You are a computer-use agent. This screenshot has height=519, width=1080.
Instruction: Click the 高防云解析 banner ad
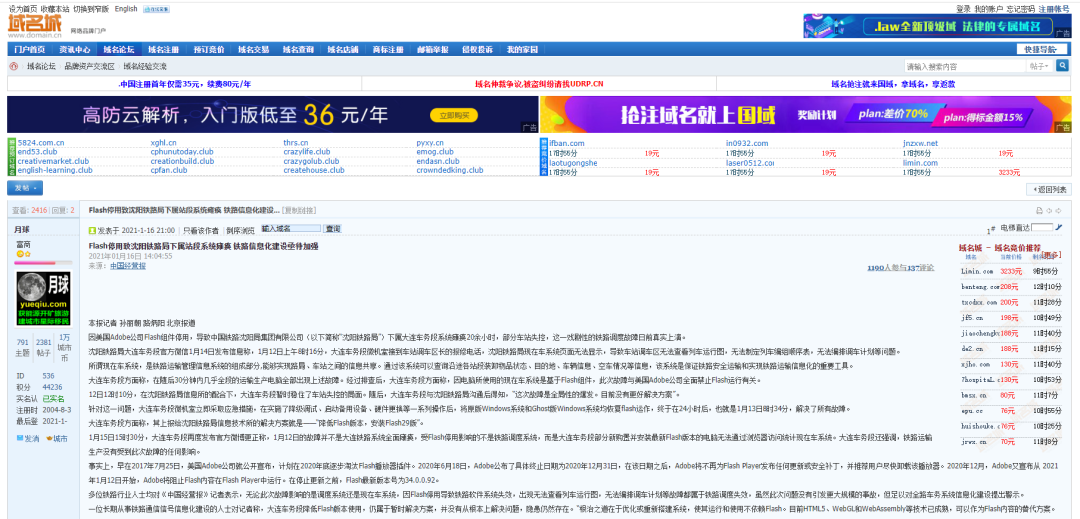coord(273,114)
